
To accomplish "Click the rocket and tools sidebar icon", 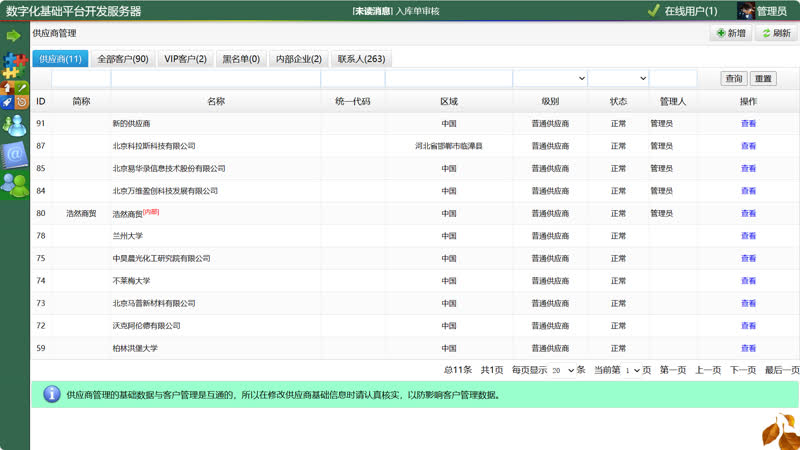I will coord(14,95).
